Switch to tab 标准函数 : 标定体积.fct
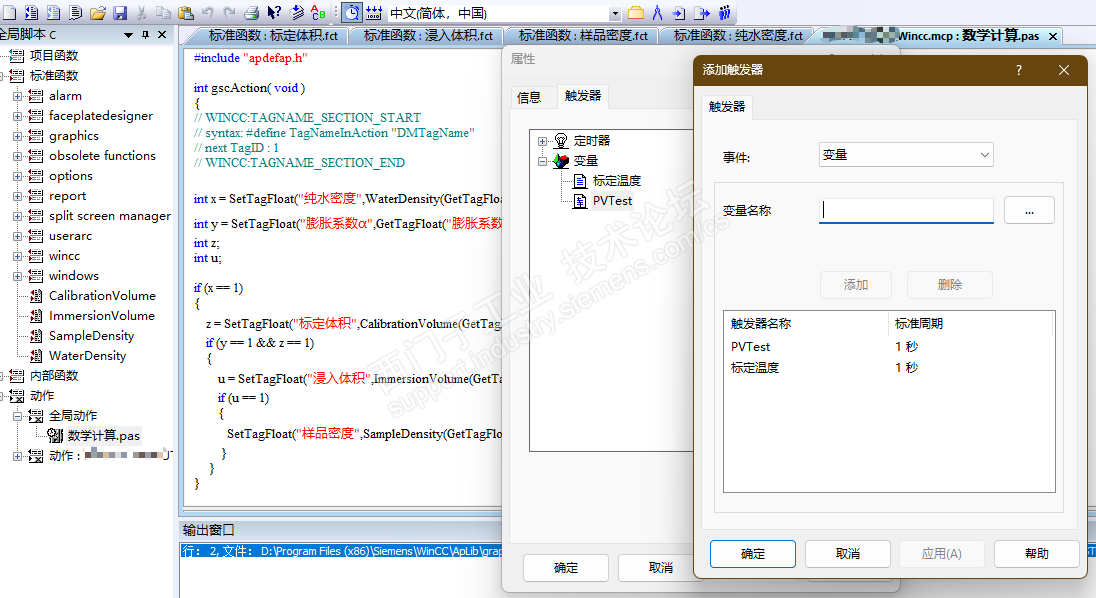1096x598 pixels. (273, 36)
